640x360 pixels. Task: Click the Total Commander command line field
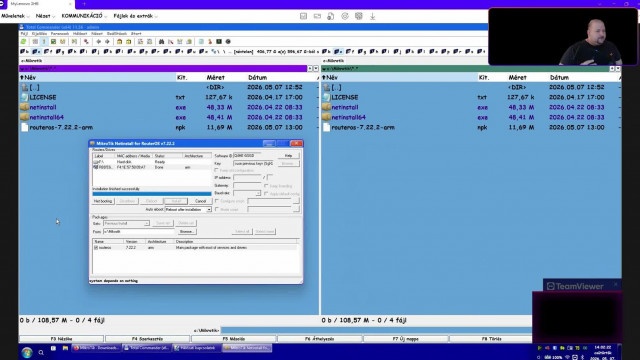point(376,330)
